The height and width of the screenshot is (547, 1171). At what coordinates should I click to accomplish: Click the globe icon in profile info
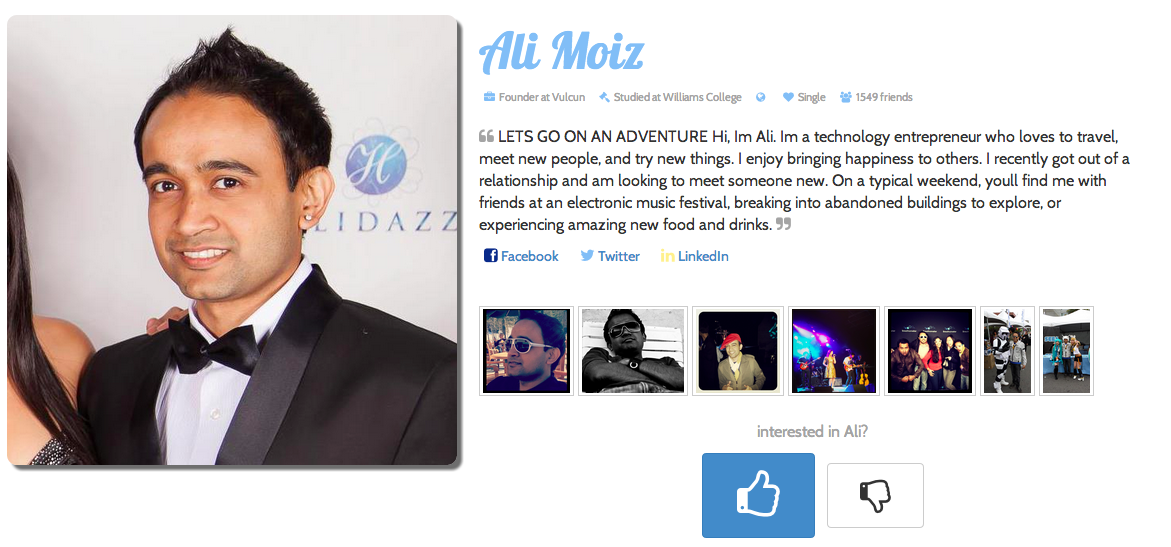(761, 97)
